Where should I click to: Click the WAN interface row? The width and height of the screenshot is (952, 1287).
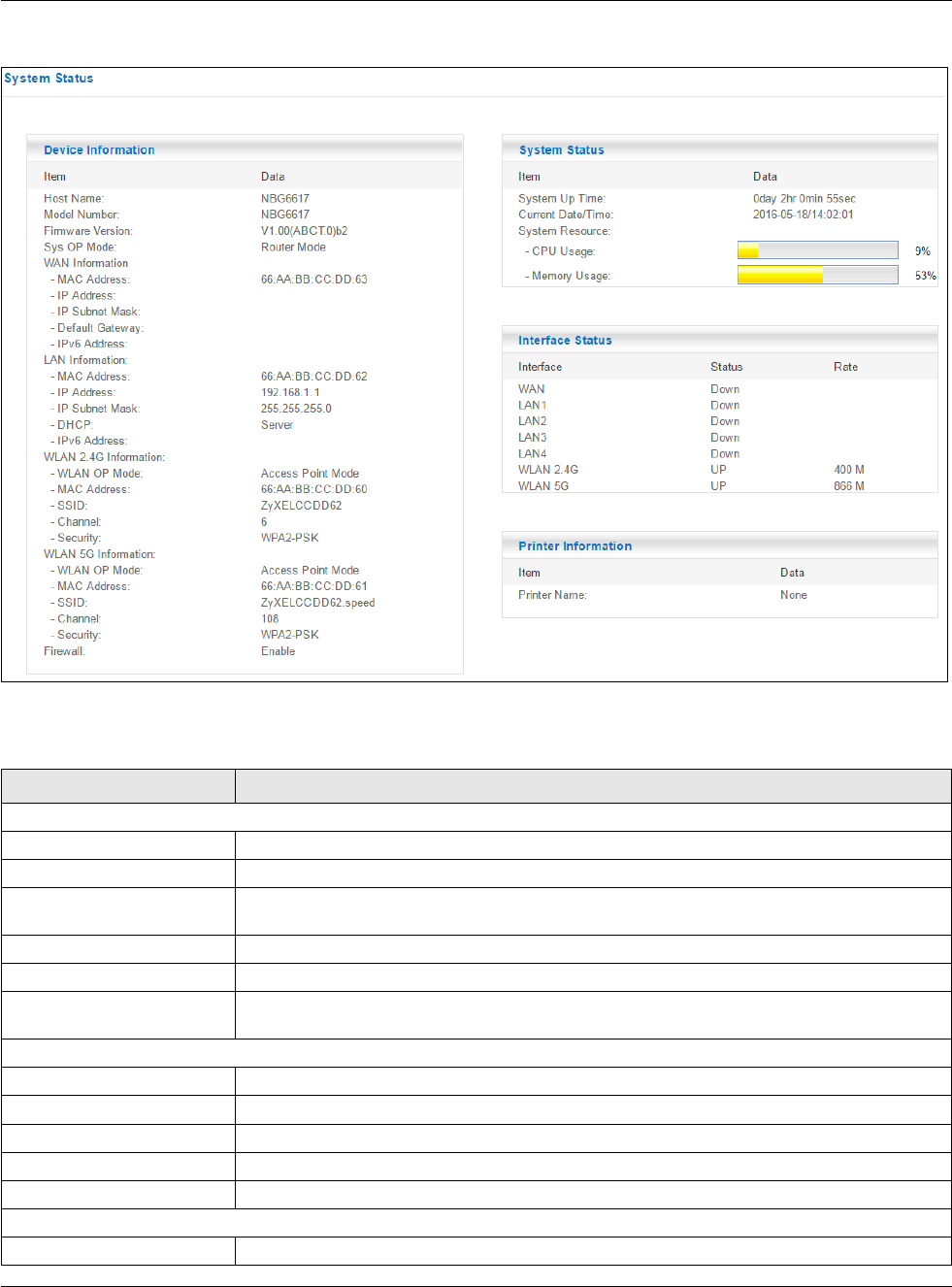720,389
